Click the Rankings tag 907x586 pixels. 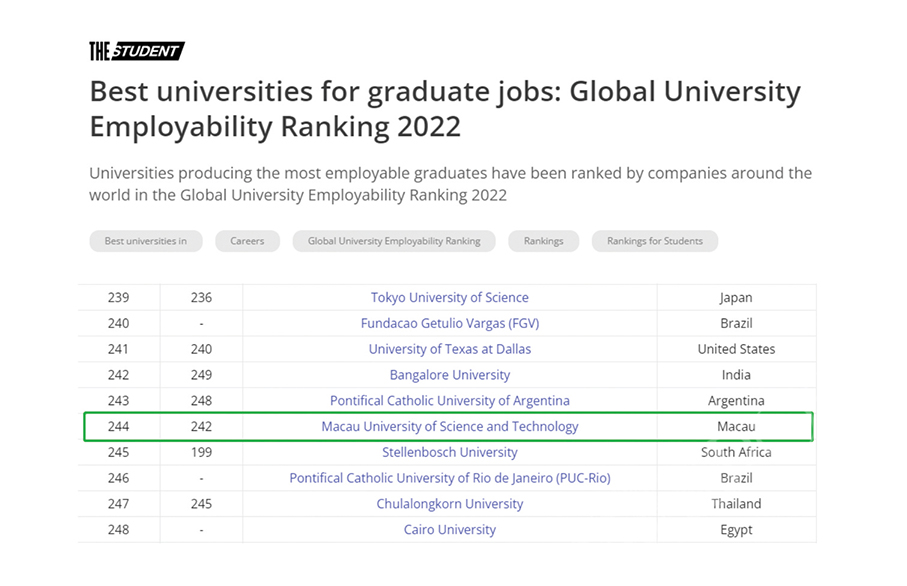click(x=543, y=241)
